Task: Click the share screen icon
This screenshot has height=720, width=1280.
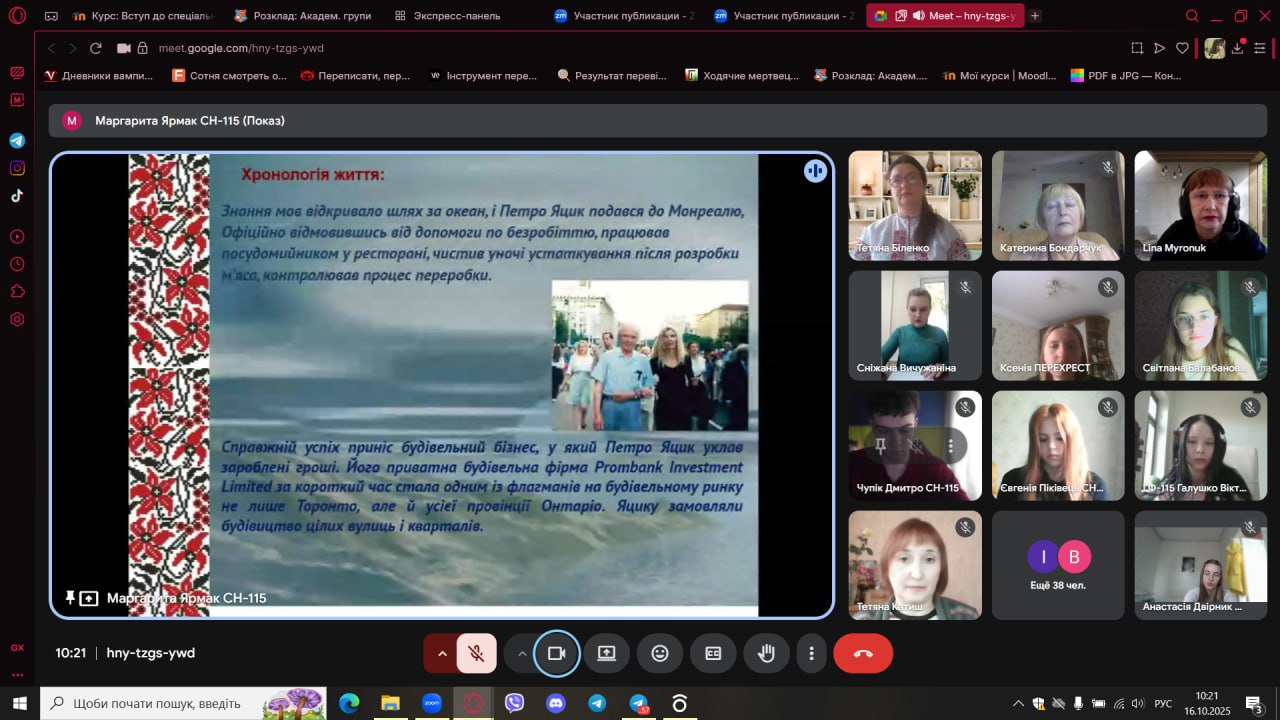Action: click(607, 653)
